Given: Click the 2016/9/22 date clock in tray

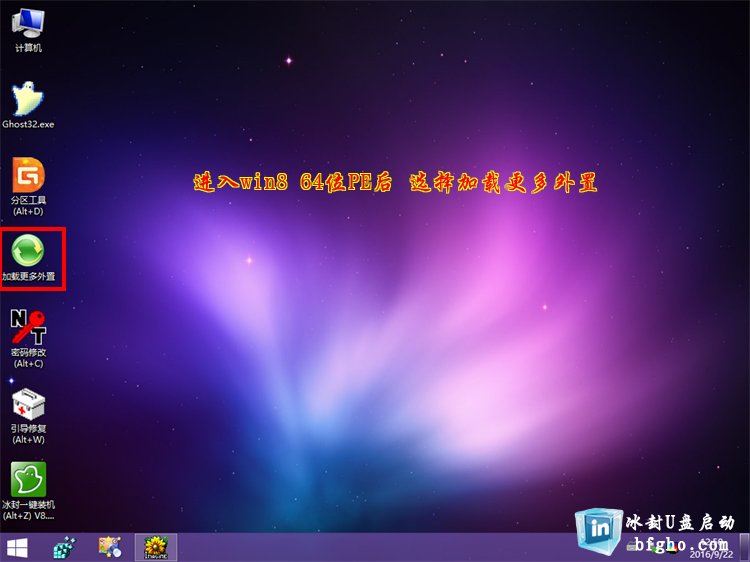Looking at the screenshot, I should 711,549.
